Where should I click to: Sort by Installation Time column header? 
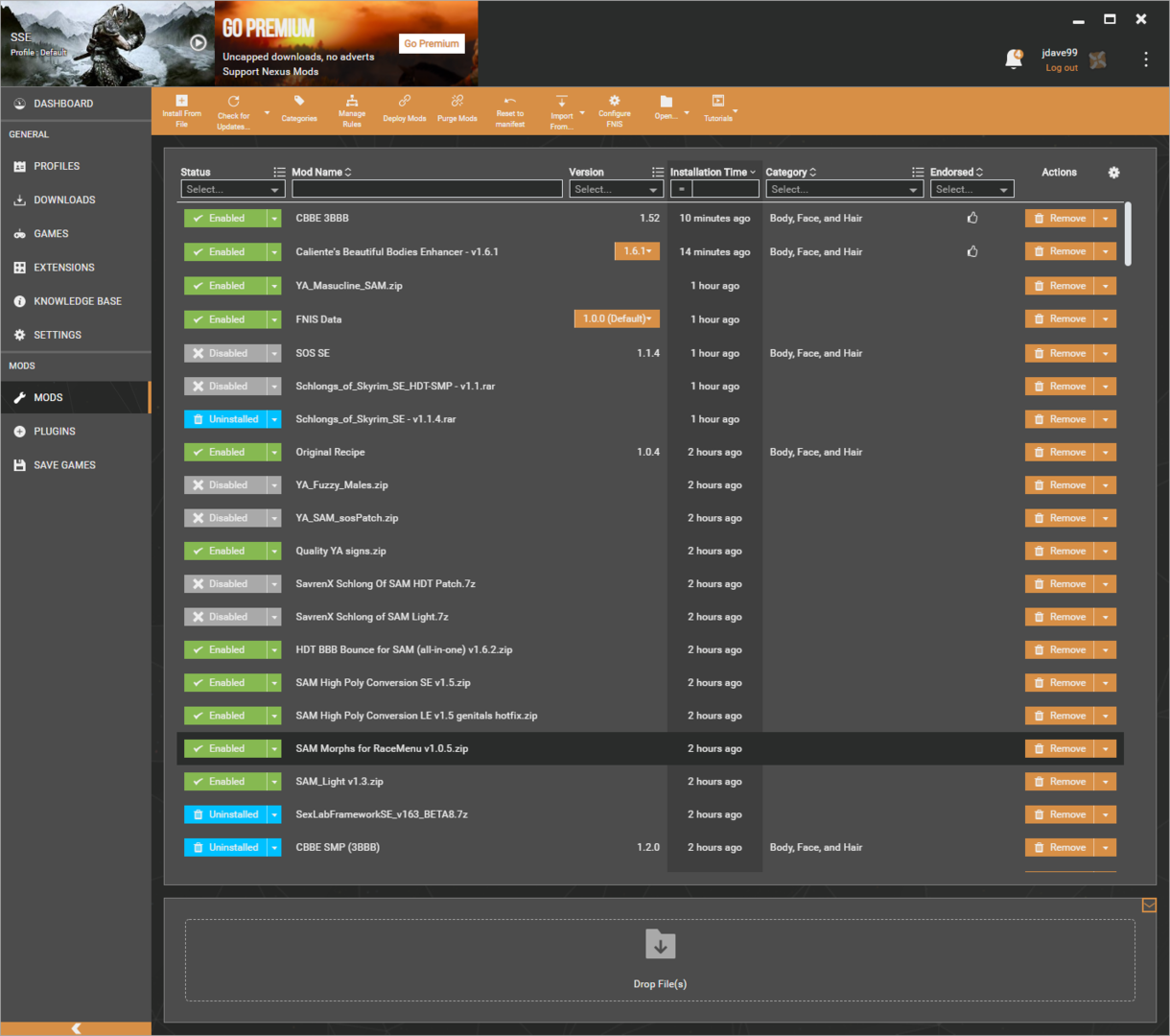point(713,173)
